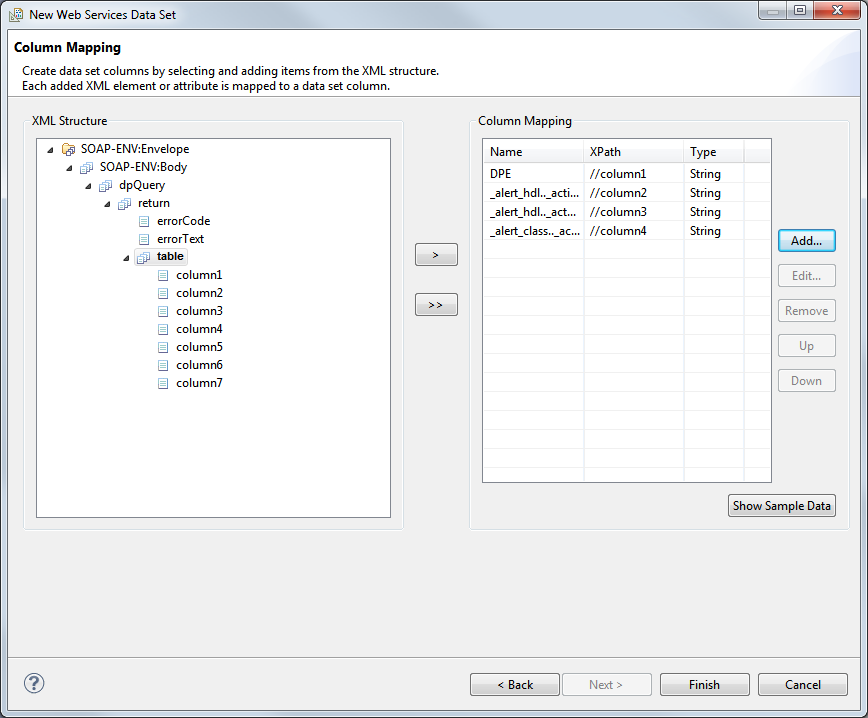Collapse the SOAP-ENV:Body node
This screenshot has width=868, height=718.
click(69, 168)
